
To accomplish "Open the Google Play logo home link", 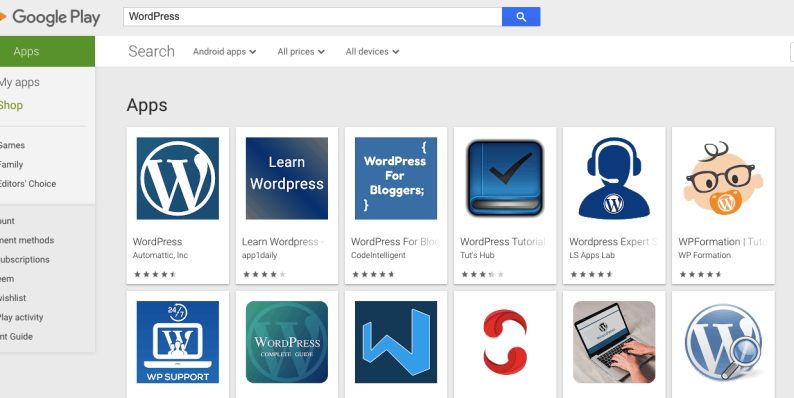I will (50, 17).
